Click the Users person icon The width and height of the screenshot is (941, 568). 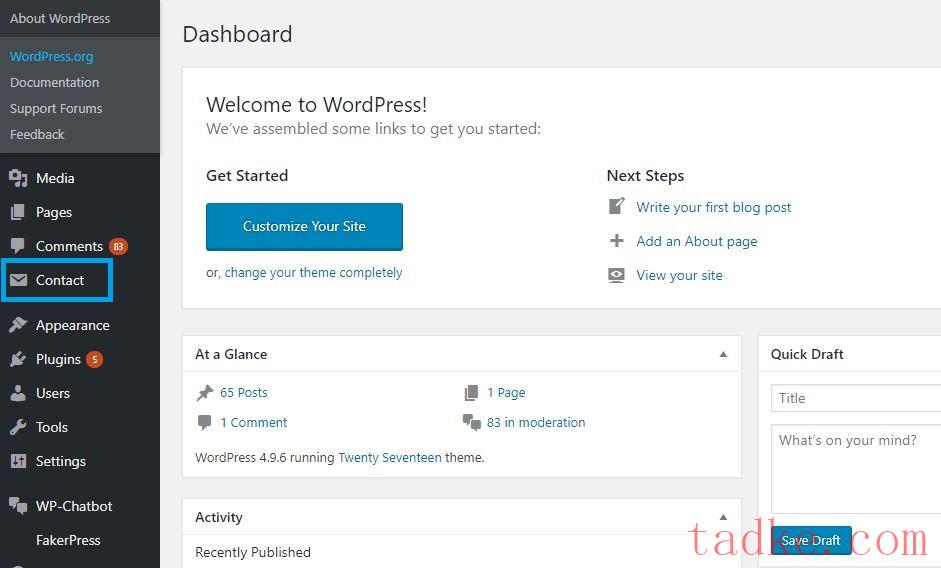(18, 393)
